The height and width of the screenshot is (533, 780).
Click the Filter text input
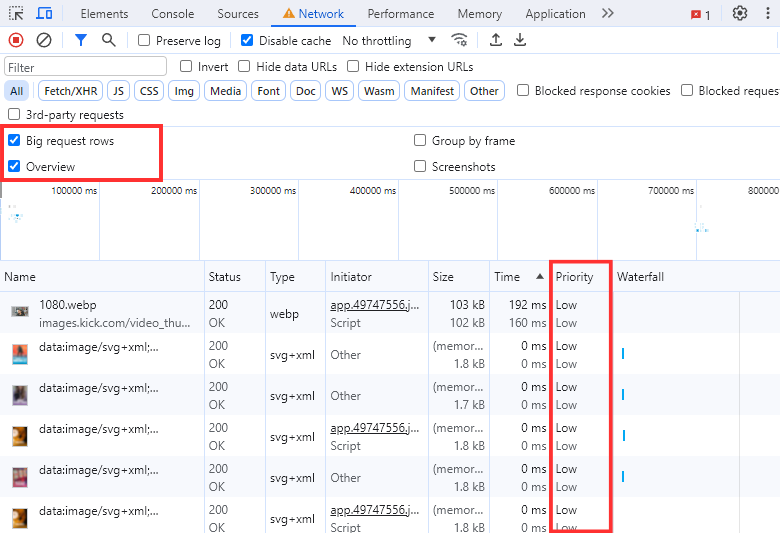click(x=86, y=67)
